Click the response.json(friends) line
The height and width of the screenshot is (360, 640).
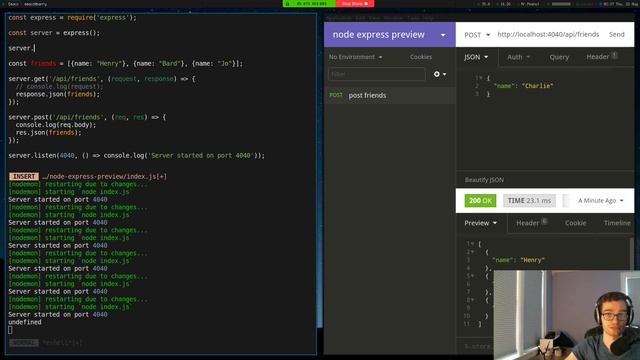pyautogui.click(x=58, y=94)
